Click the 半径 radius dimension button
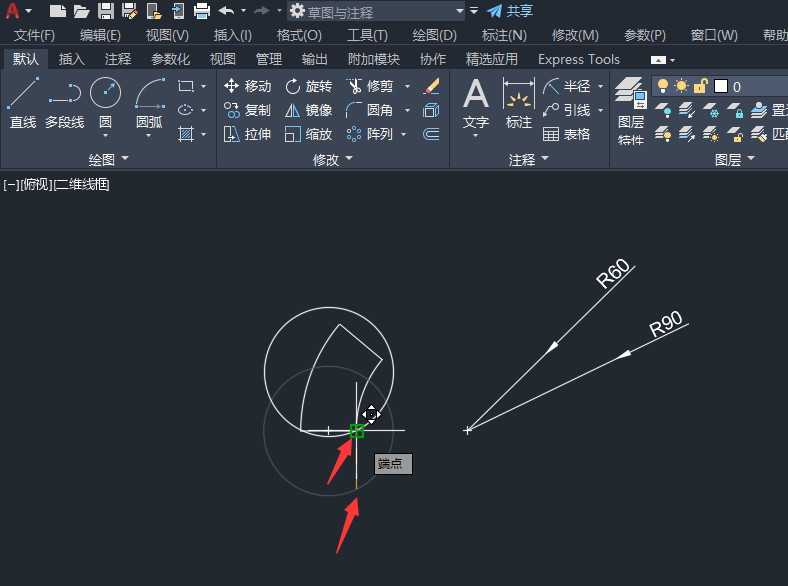Screen dimensions: 788x586 coord(567,86)
